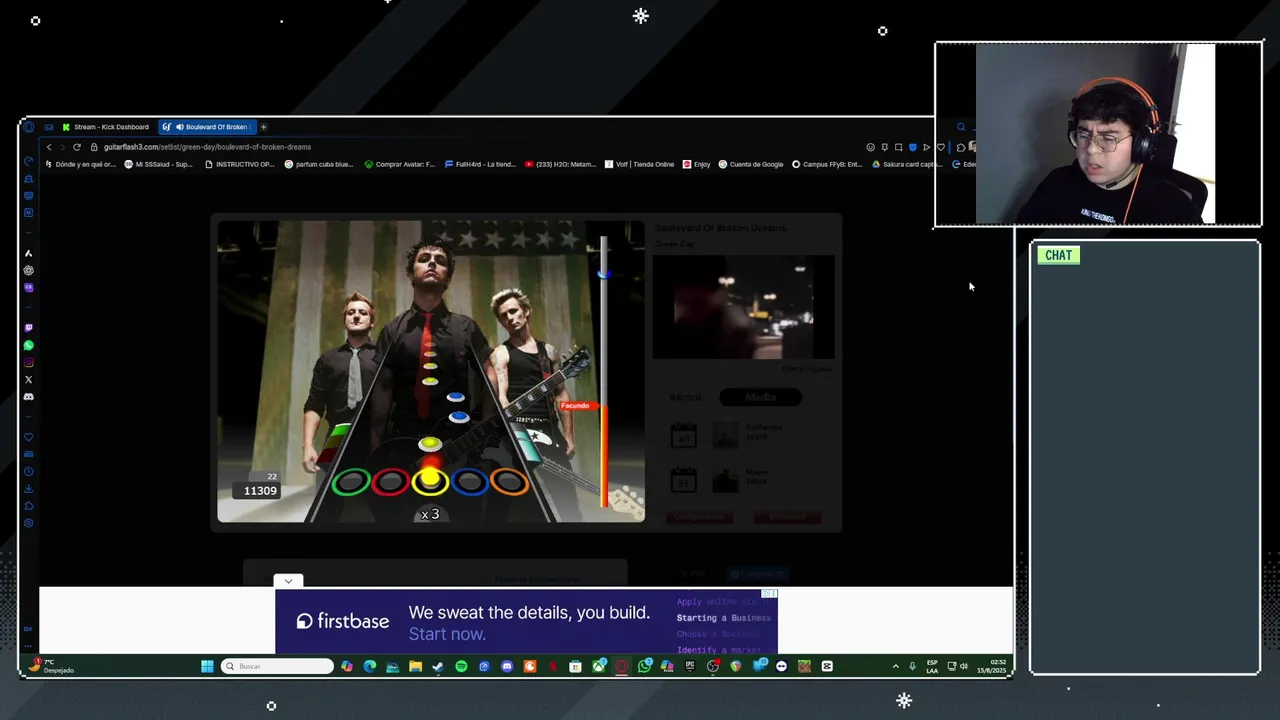Click Start now in firstbase ad
This screenshot has height=720, width=1280.
[447, 634]
